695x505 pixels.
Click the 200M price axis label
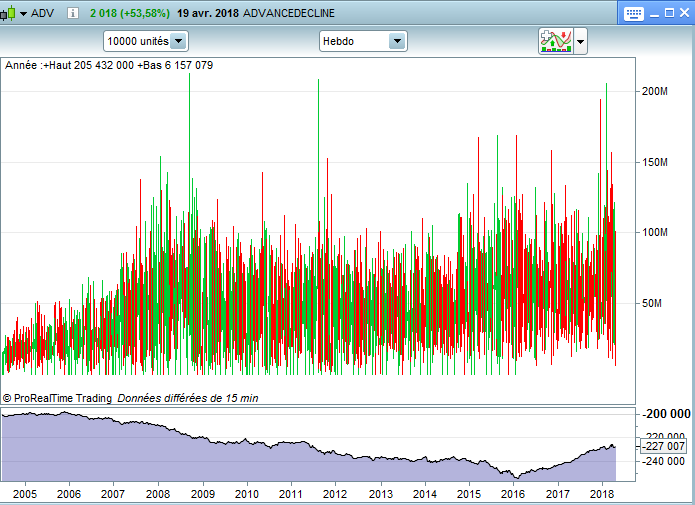[x=655, y=91]
